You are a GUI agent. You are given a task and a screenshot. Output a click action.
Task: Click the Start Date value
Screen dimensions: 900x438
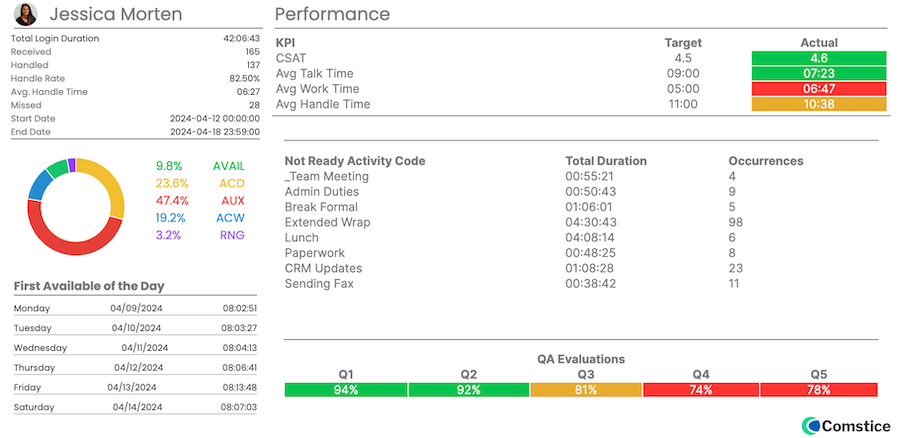pos(214,118)
